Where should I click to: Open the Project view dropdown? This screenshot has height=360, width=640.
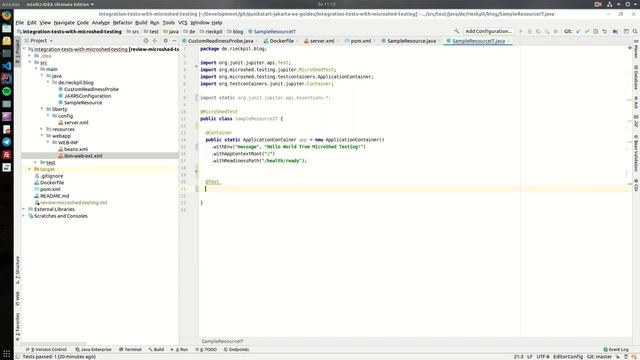(x=39, y=41)
